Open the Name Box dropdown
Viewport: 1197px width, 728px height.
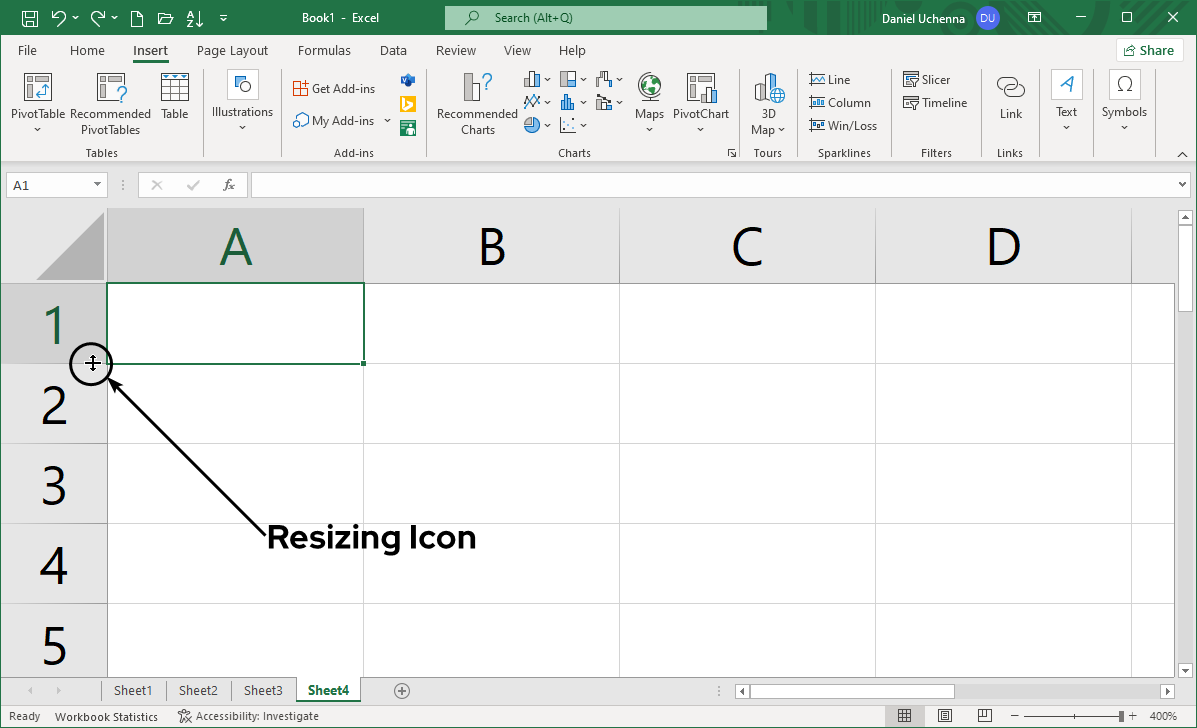96,184
